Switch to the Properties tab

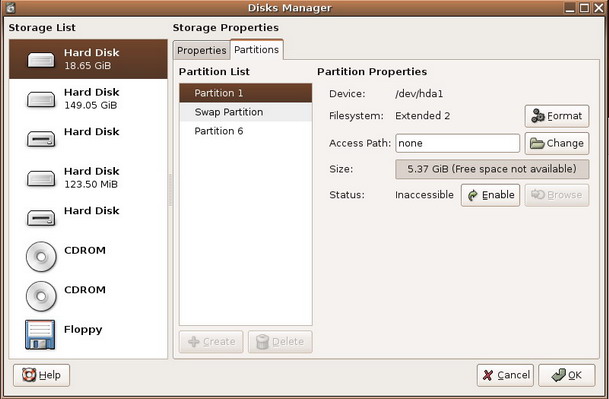coord(202,51)
